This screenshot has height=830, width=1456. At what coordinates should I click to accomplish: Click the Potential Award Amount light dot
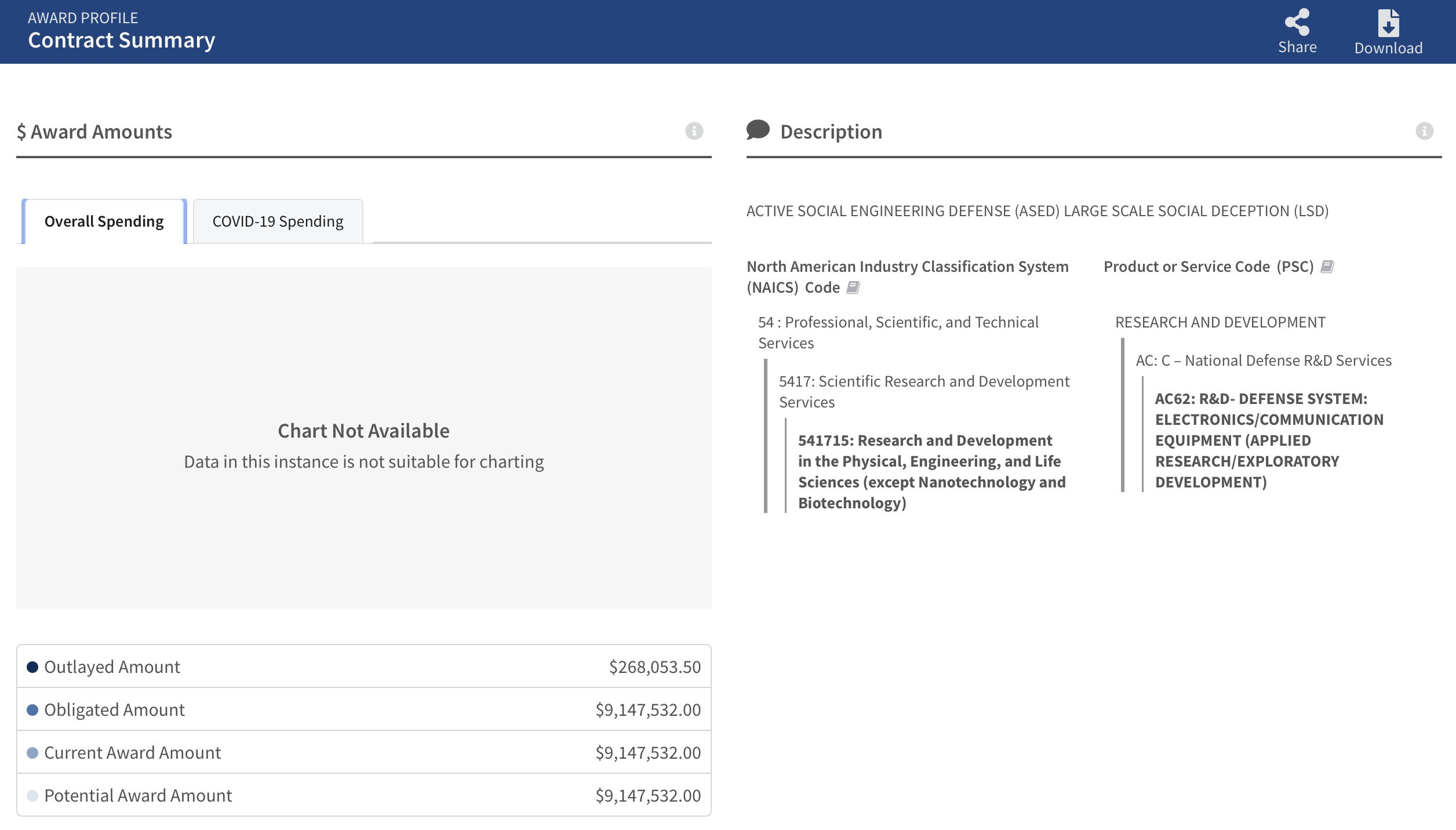coord(32,796)
